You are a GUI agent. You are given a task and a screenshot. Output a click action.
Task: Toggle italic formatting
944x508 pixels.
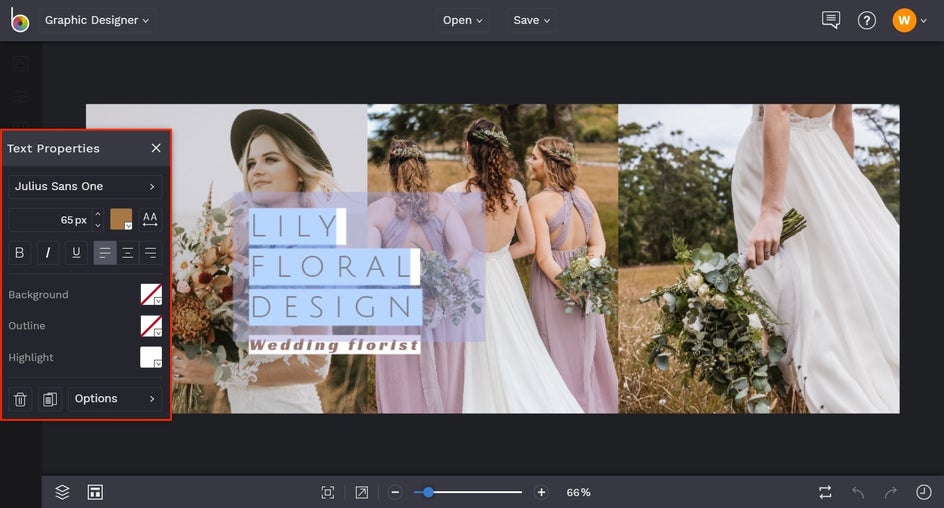point(48,253)
